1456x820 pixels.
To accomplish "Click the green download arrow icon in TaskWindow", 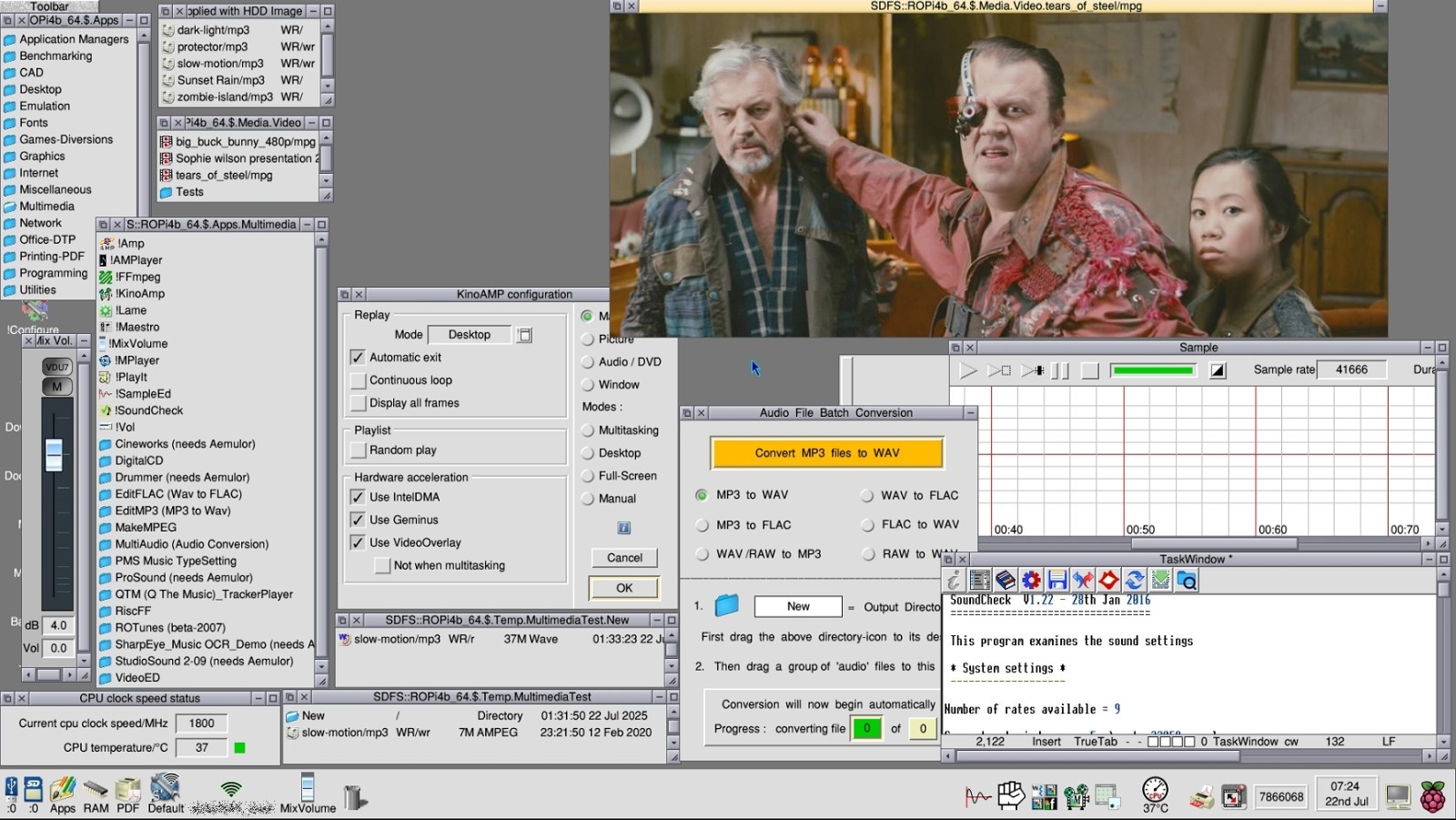I will pyautogui.click(x=1160, y=581).
